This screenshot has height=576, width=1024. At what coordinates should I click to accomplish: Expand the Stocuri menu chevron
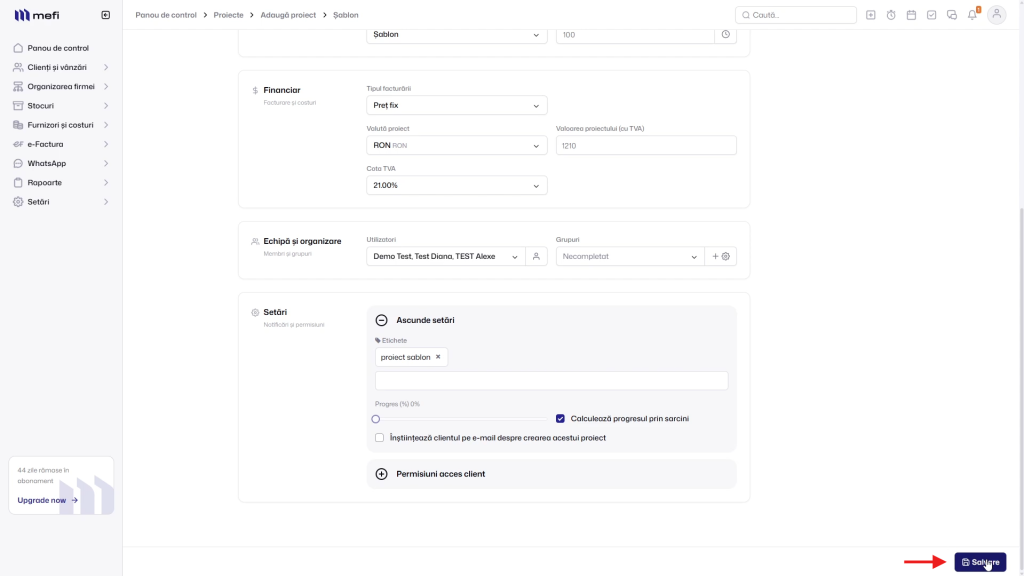coord(106,106)
